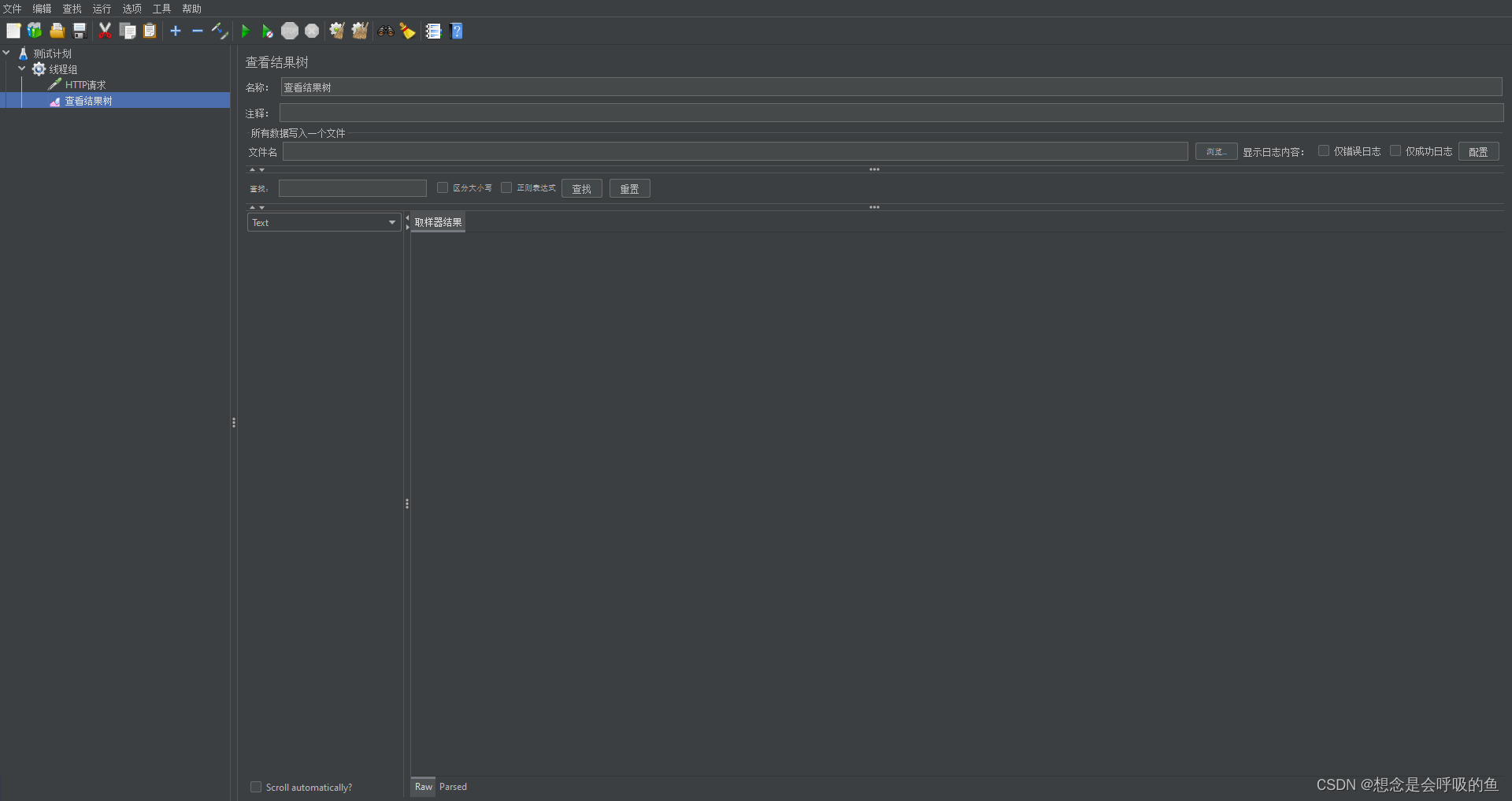The height and width of the screenshot is (801, 1512).
Task: Click the 查找 search button
Action: tap(582, 188)
